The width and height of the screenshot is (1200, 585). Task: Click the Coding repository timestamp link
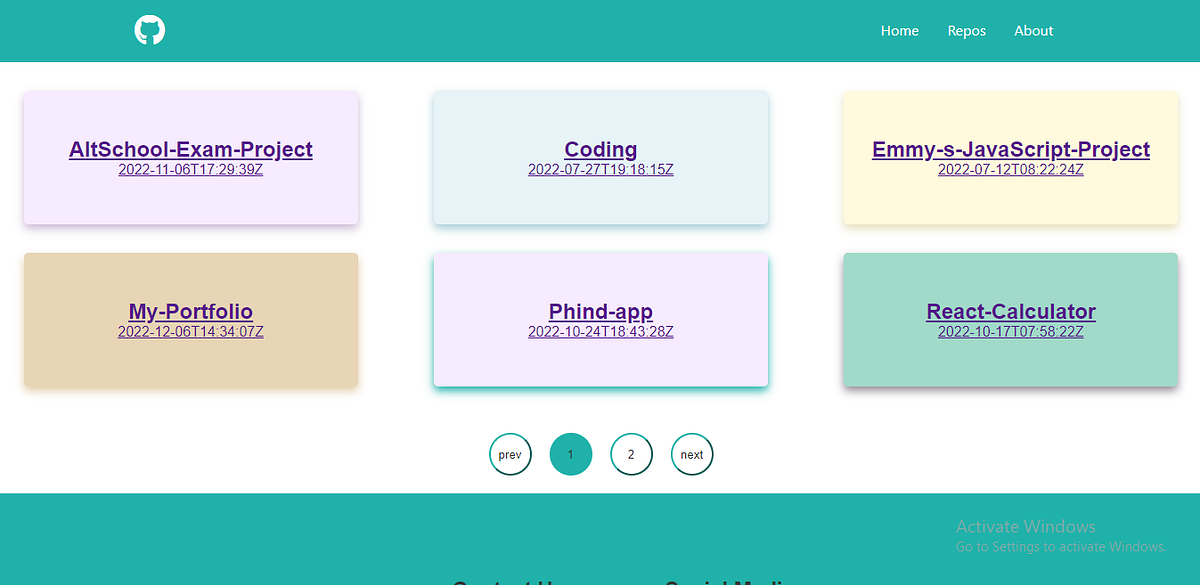(x=600, y=169)
